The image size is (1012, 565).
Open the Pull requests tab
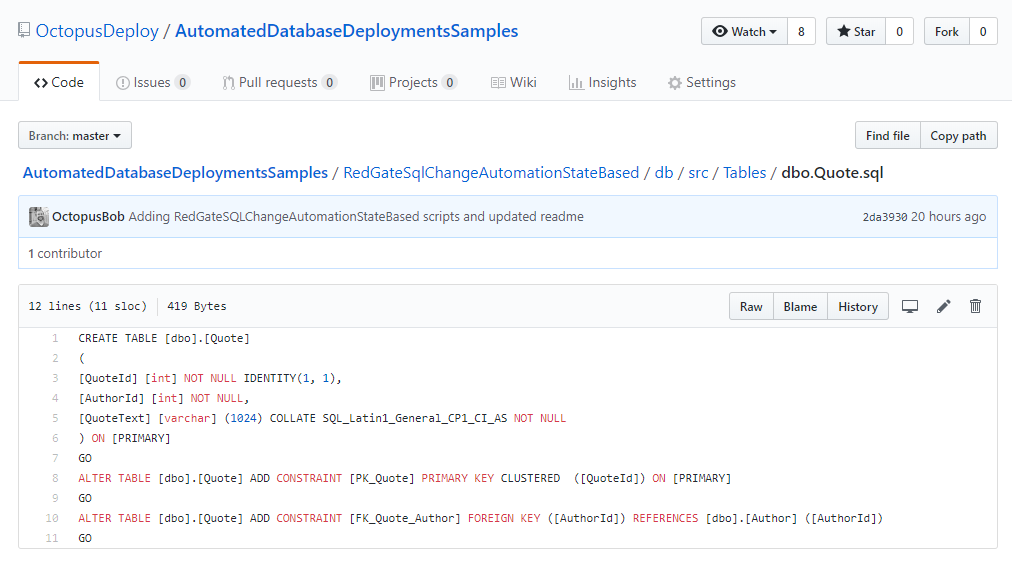point(279,83)
